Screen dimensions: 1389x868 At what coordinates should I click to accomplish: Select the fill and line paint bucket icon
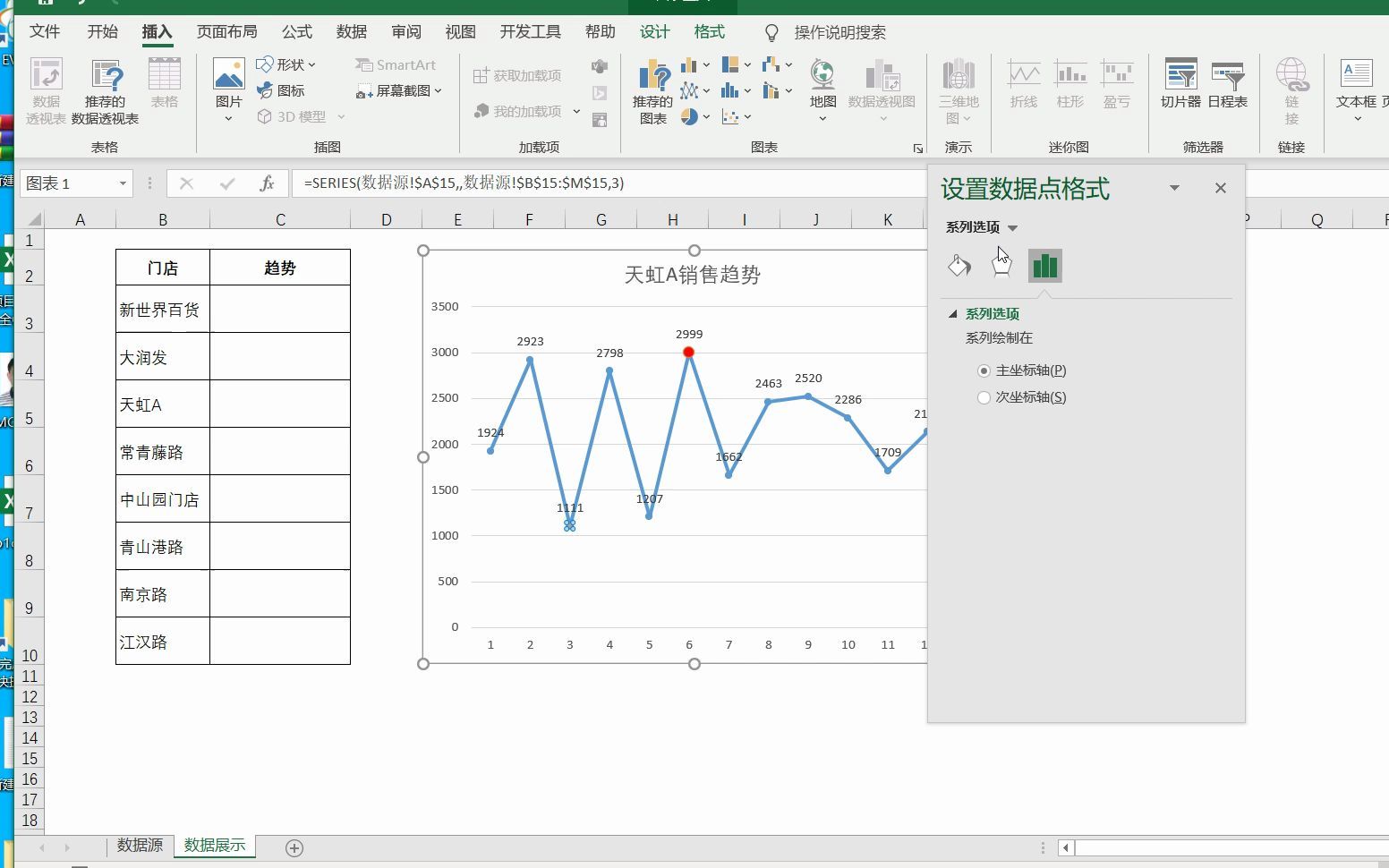pyautogui.click(x=959, y=265)
